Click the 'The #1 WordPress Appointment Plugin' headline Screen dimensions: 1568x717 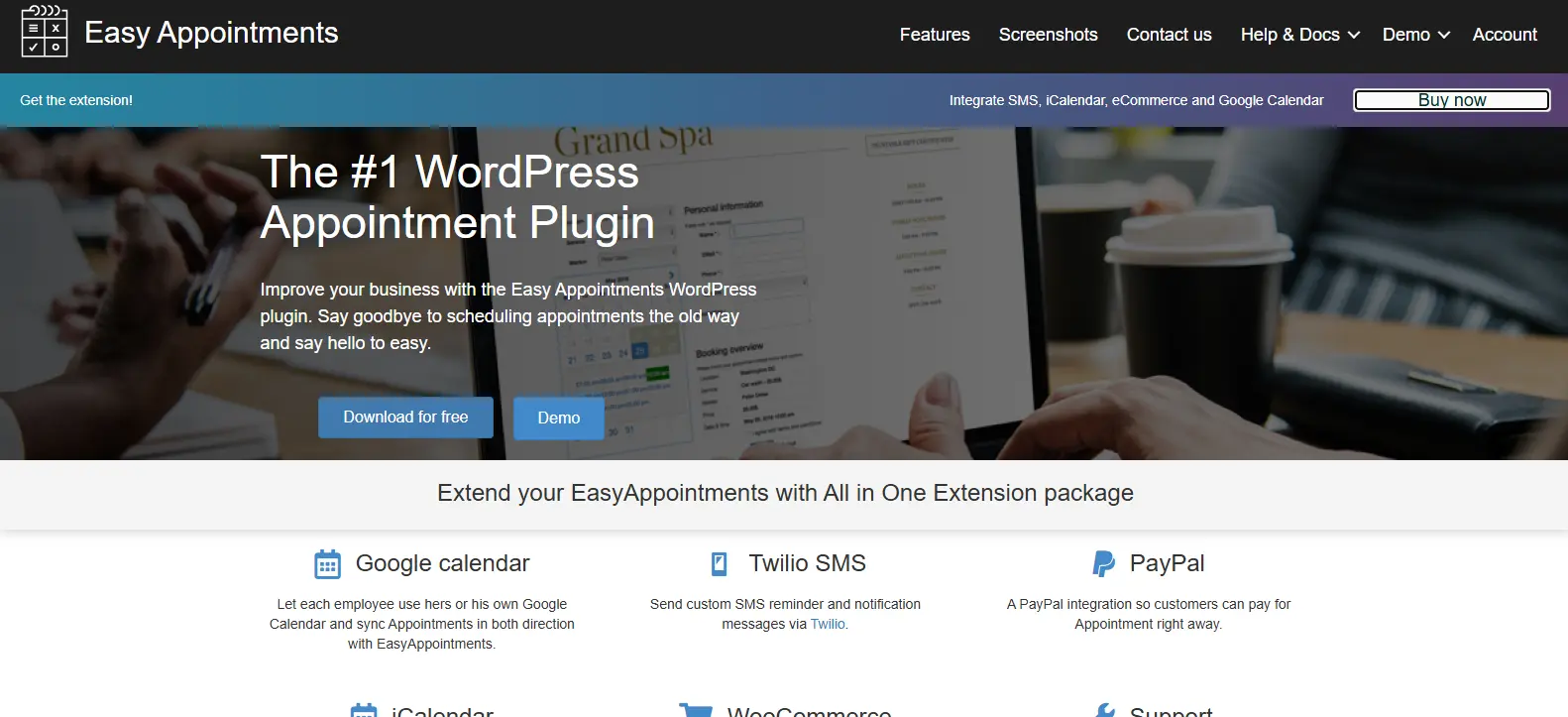pos(458,197)
